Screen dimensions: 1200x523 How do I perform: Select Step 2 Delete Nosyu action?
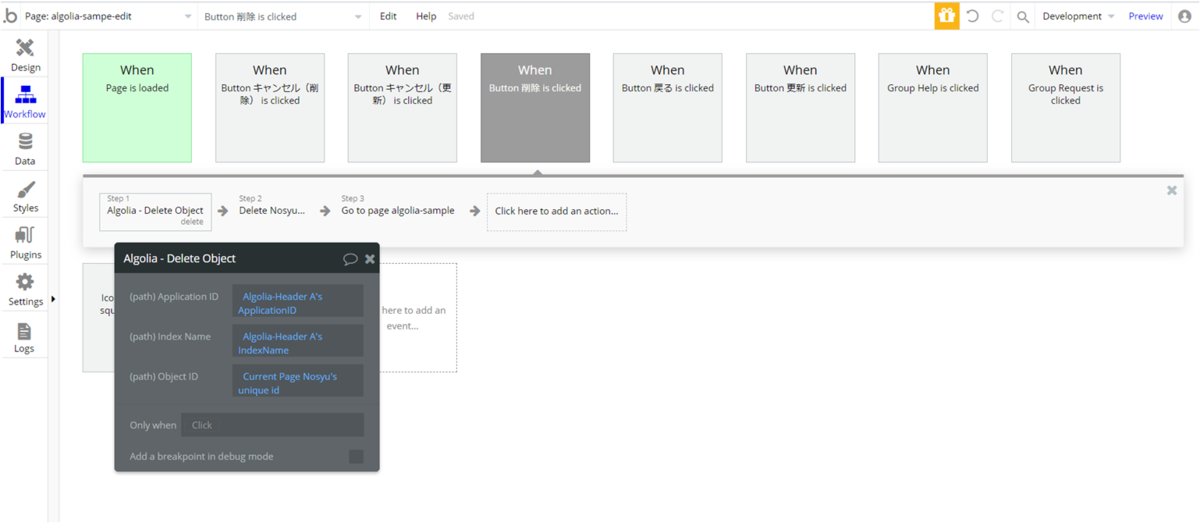point(272,211)
